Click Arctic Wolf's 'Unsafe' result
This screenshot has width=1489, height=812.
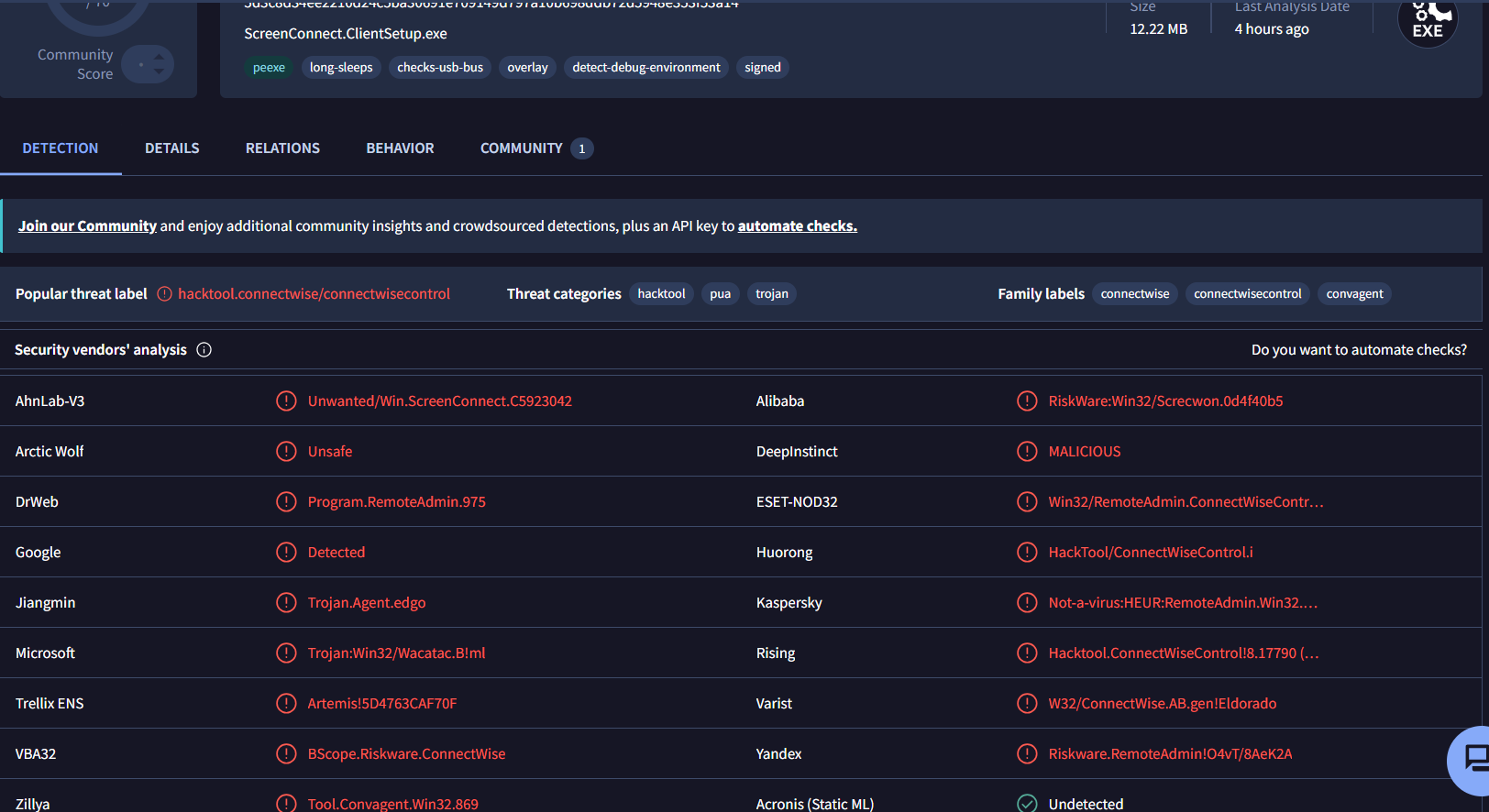330,452
